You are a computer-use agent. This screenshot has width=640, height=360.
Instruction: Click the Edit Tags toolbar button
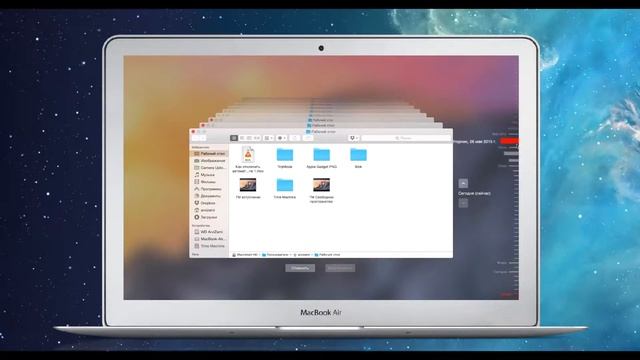(308, 138)
